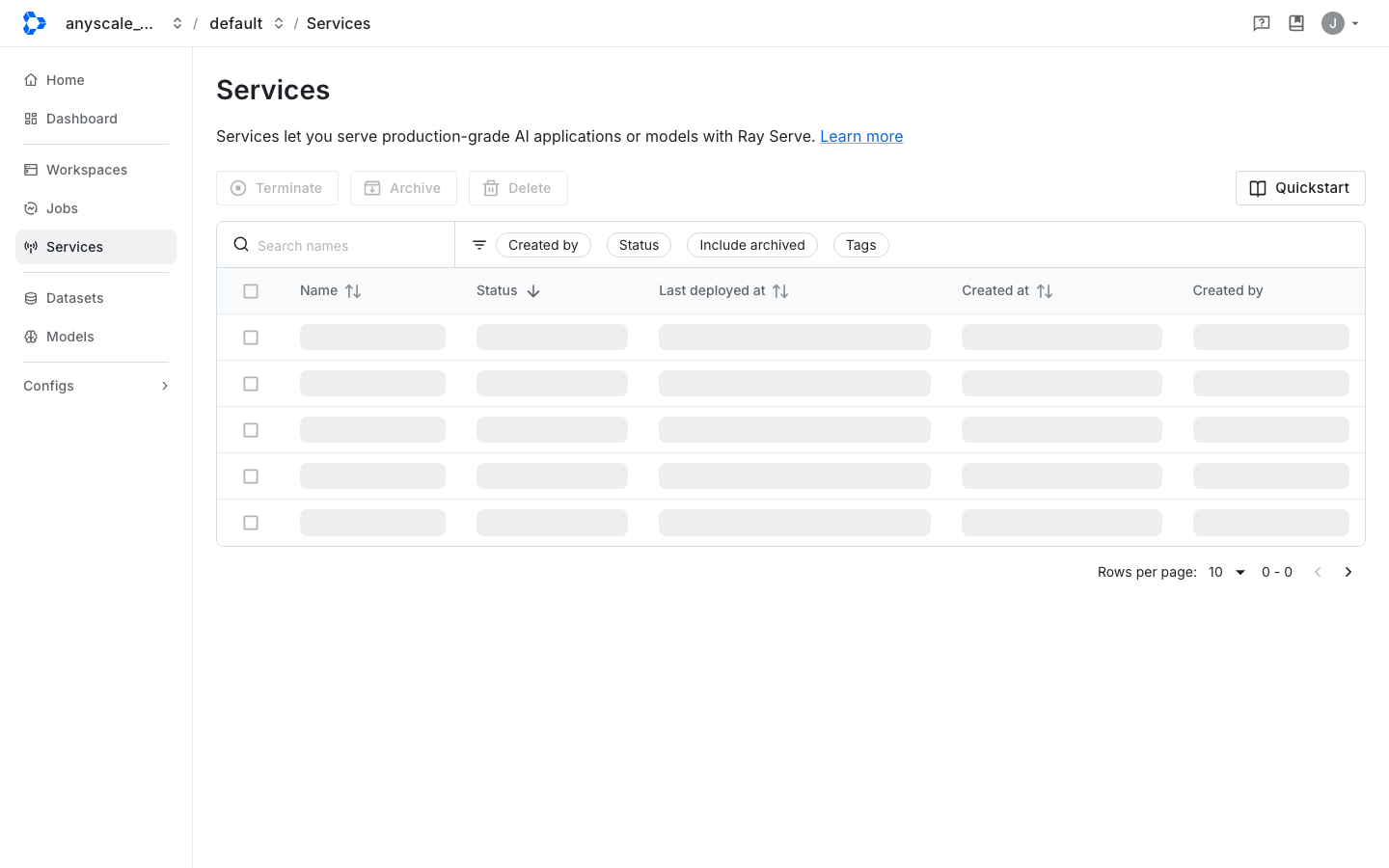Open Datasets from the sidebar
This screenshot has width=1389, height=868.
coord(95,298)
